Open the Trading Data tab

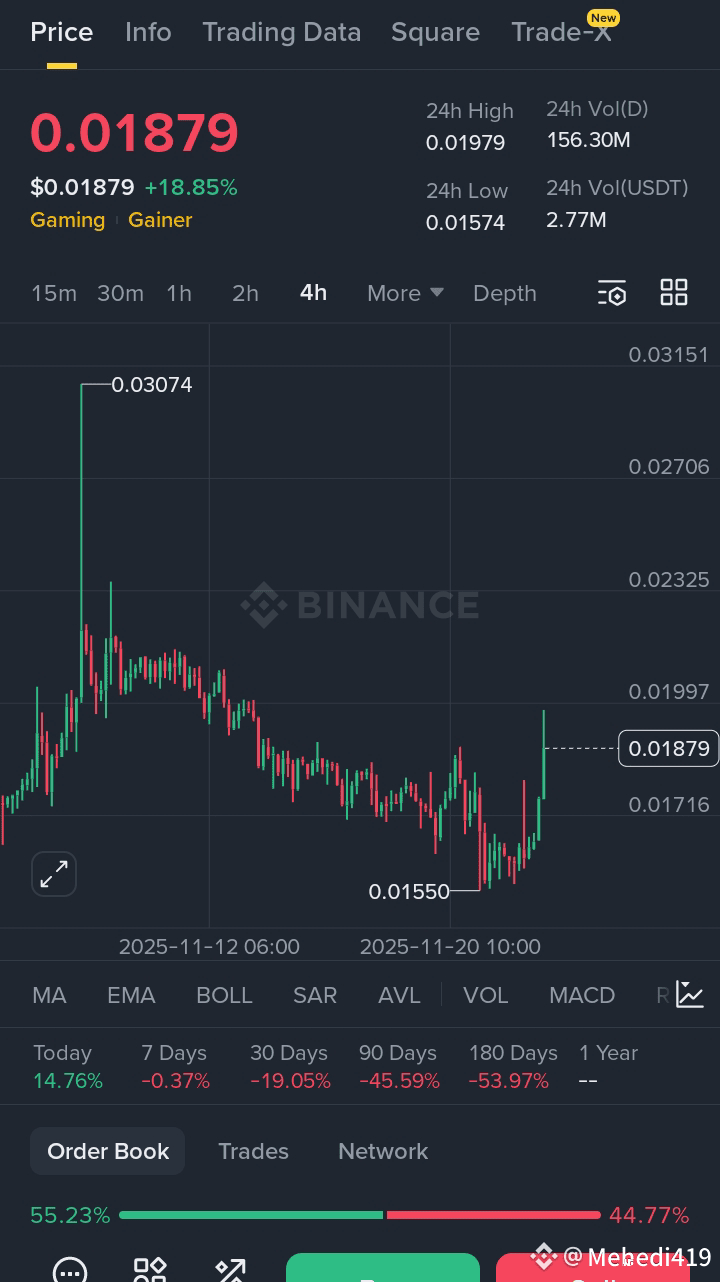coord(282,32)
